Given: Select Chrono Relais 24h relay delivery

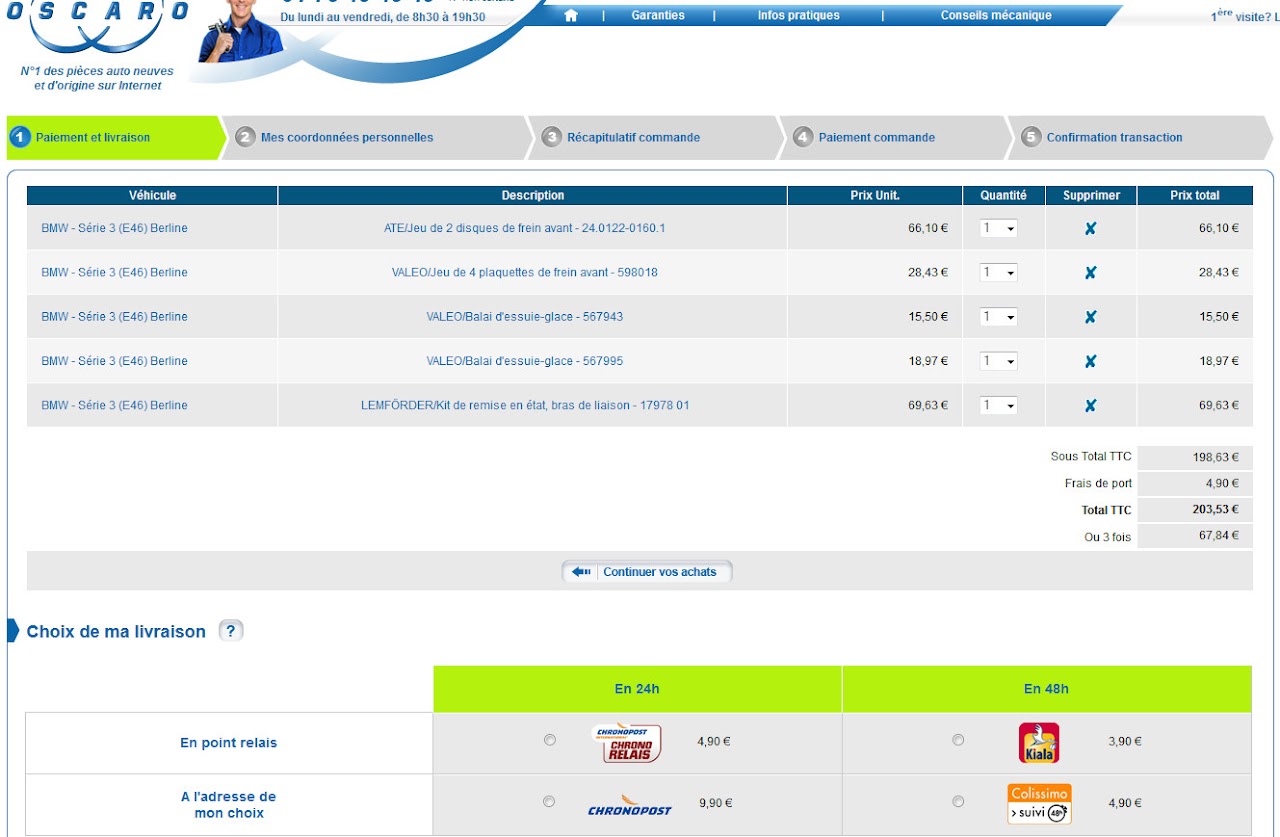Looking at the screenshot, I should pyautogui.click(x=549, y=740).
